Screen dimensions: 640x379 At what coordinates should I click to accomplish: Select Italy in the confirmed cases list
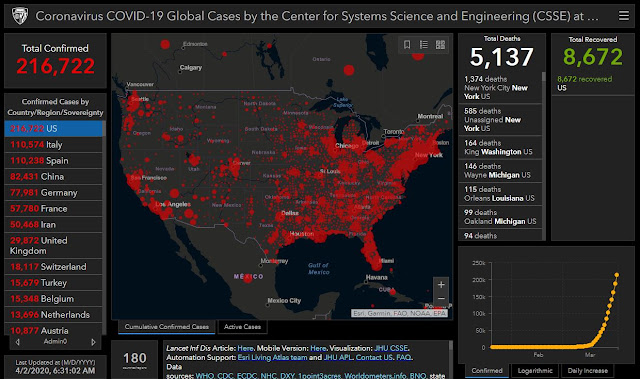(x=53, y=144)
